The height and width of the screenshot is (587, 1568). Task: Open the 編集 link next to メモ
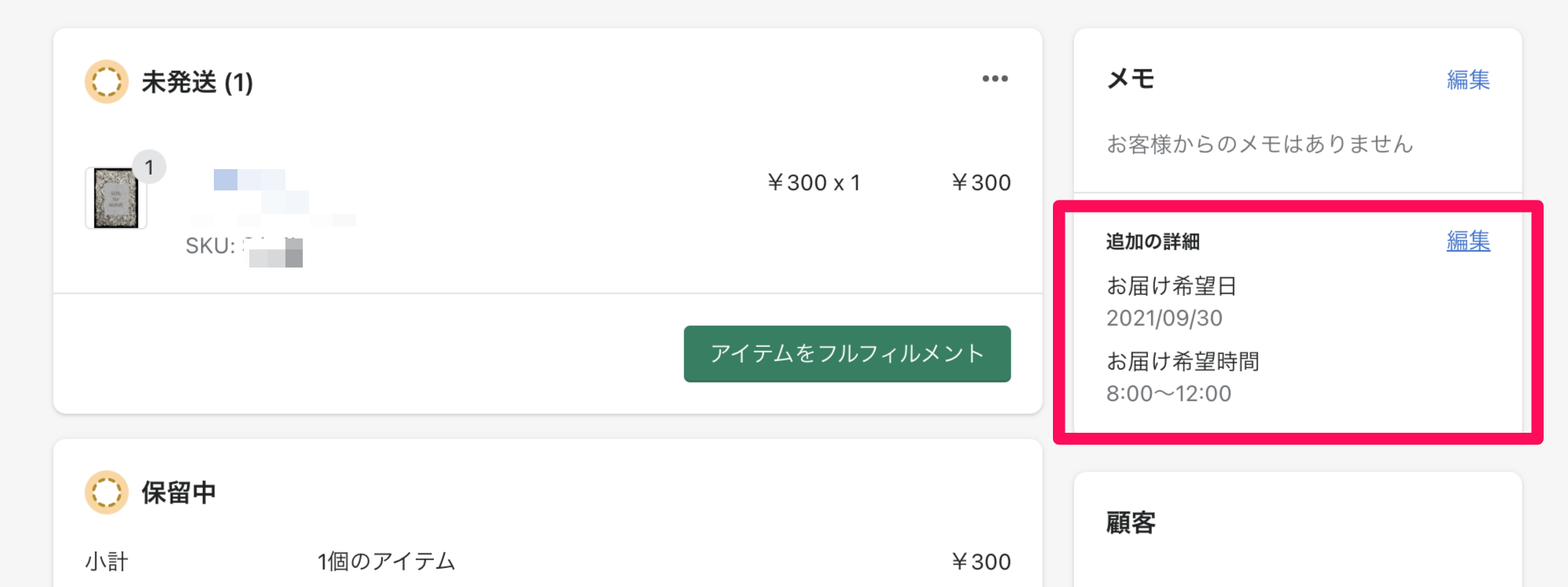click(x=1467, y=79)
